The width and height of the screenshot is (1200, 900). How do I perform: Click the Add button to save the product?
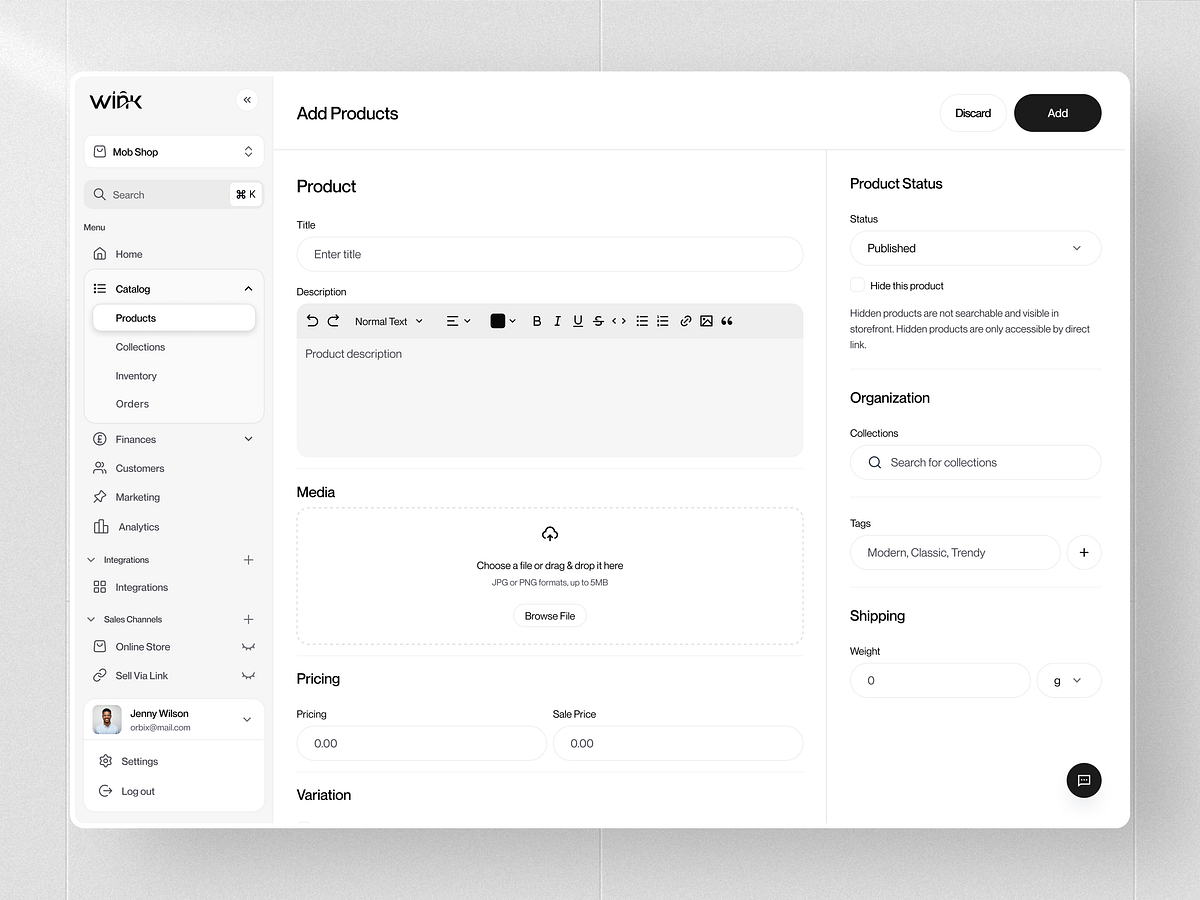click(1057, 113)
